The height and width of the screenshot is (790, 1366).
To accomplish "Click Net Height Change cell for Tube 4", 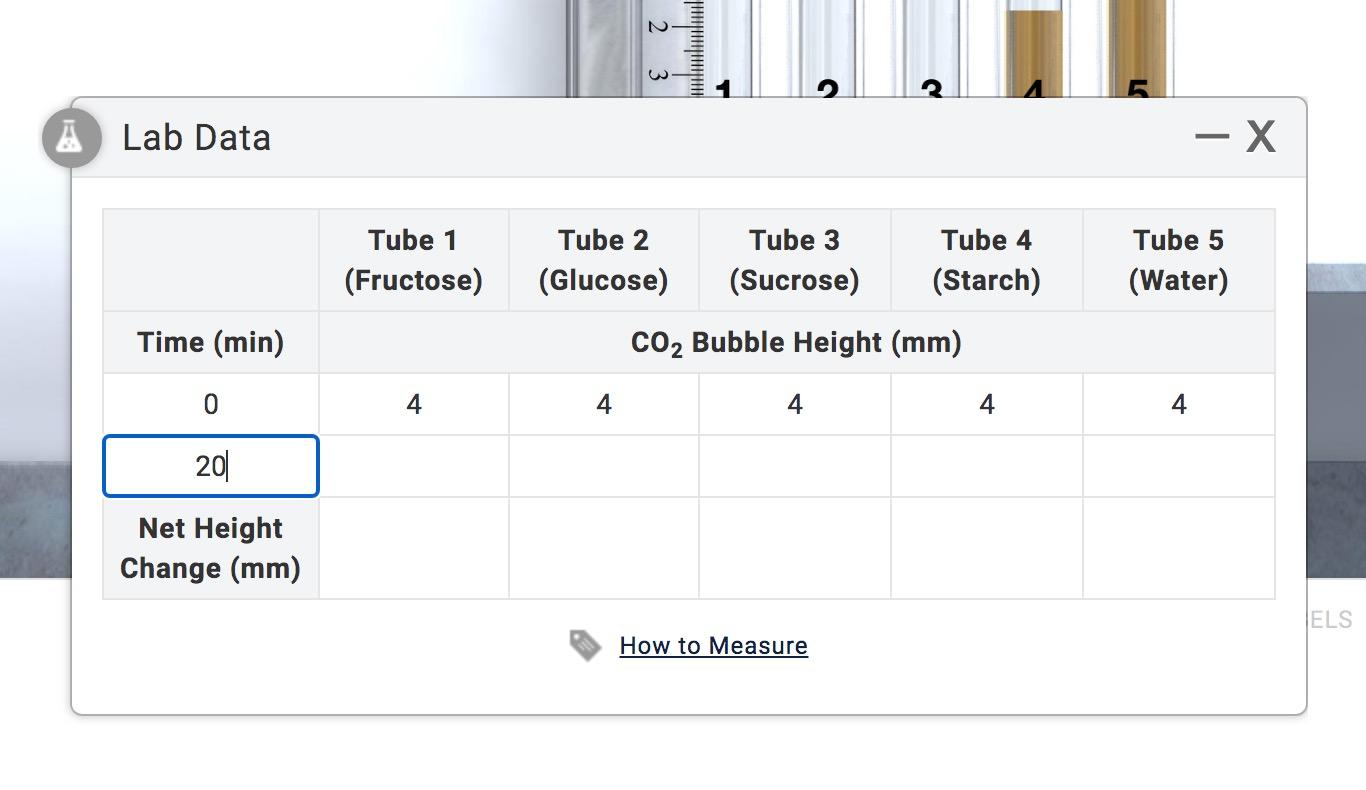I will 987,548.
